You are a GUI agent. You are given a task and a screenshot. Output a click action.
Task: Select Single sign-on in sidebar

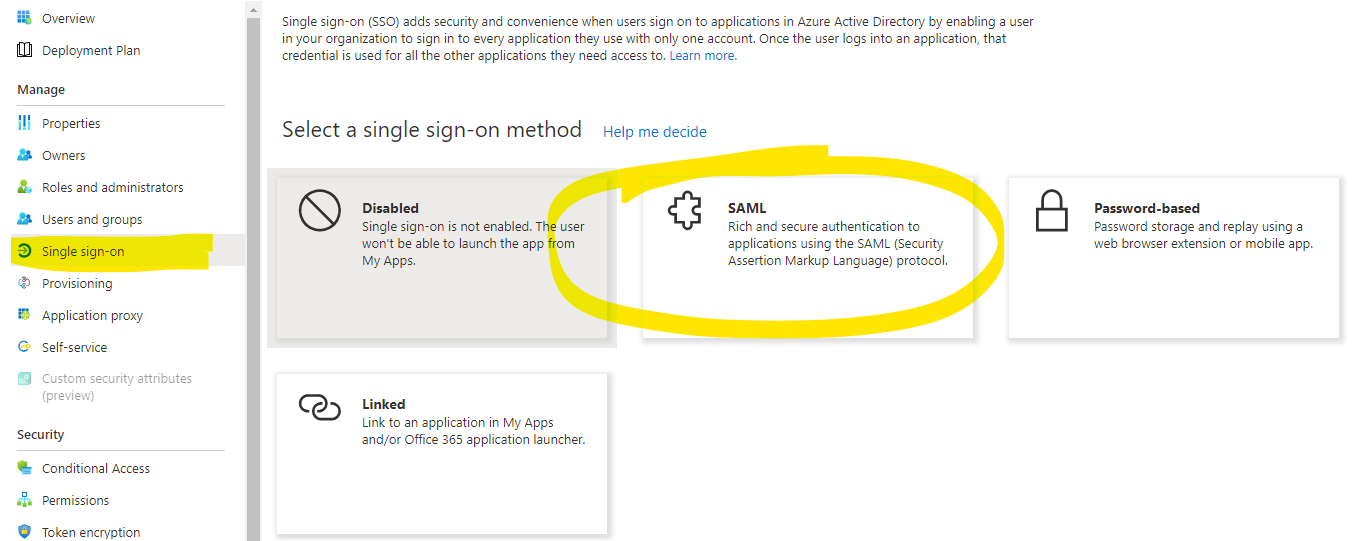[83, 251]
